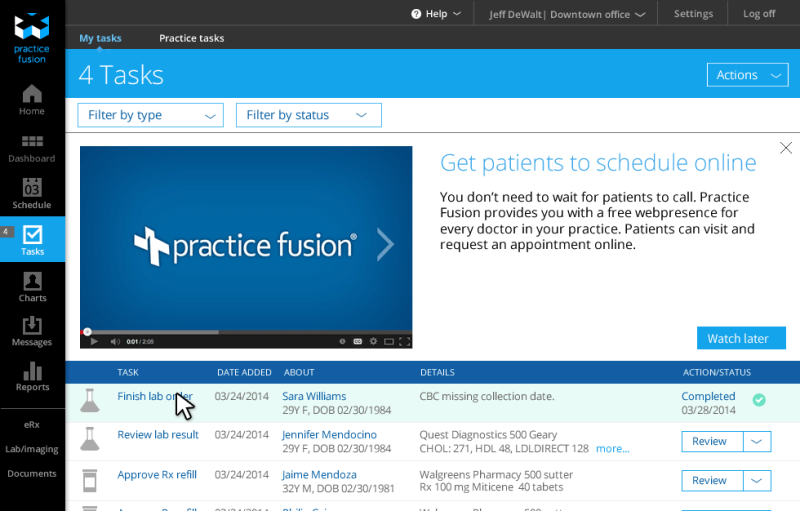This screenshot has width=800, height=511.
Task: Open Finish lab order task link
Action: click(155, 396)
